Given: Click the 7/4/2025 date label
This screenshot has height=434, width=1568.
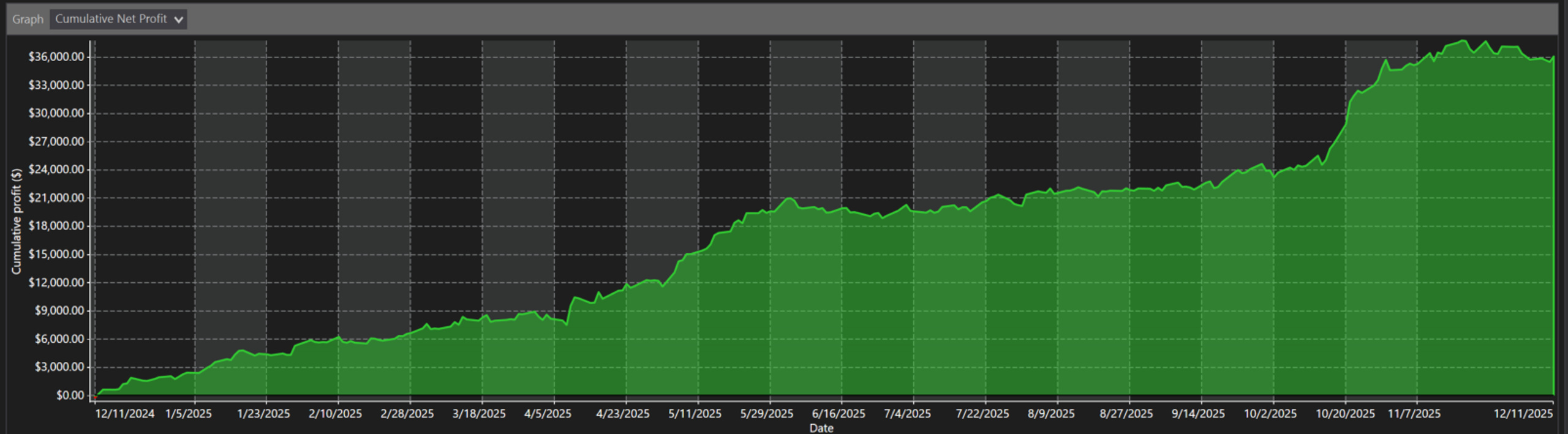Looking at the screenshot, I should (x=907, y=414).
